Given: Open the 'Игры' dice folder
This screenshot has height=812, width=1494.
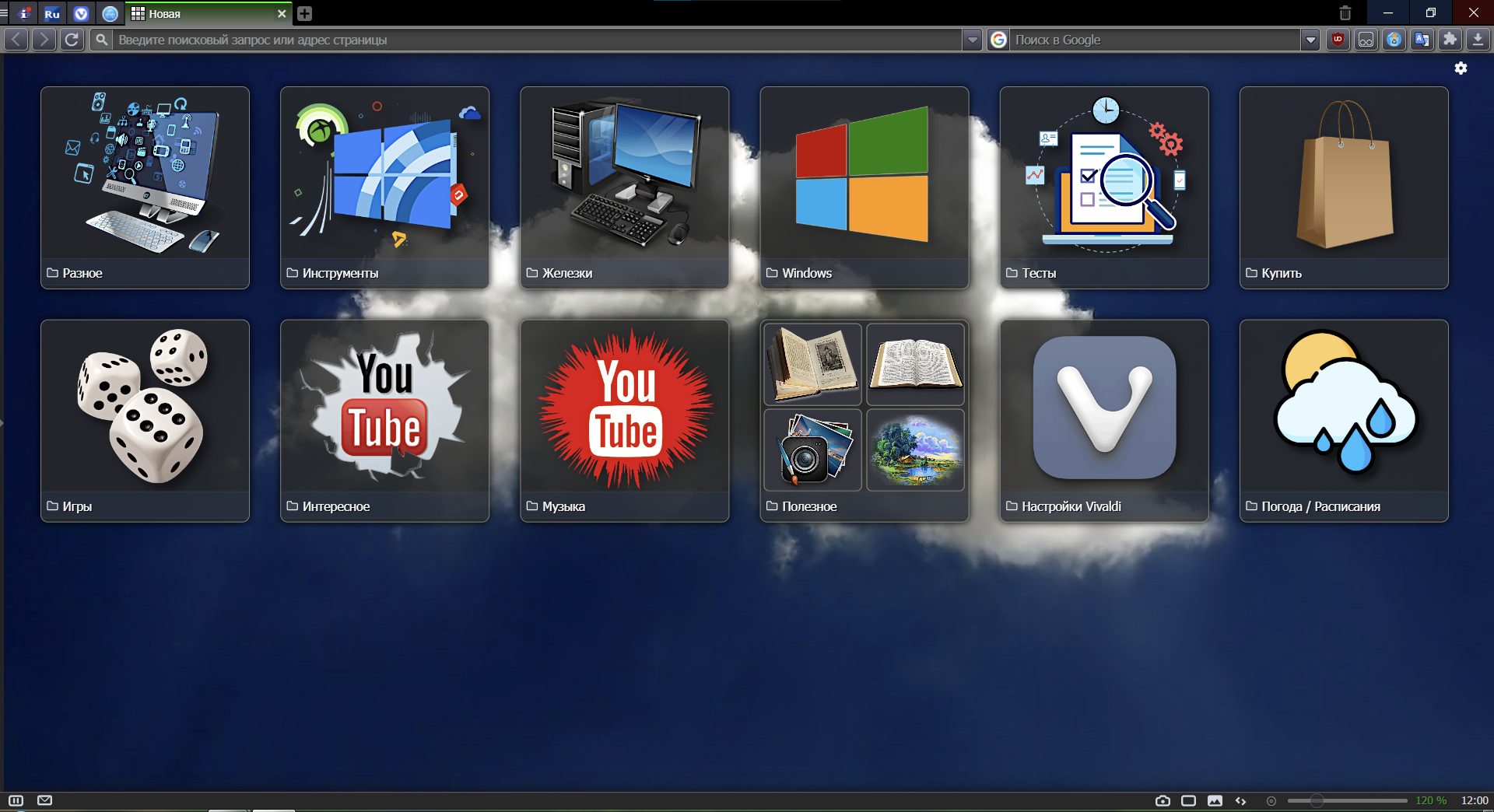Looking at the screenshot, I should click(x=146, y=421).
